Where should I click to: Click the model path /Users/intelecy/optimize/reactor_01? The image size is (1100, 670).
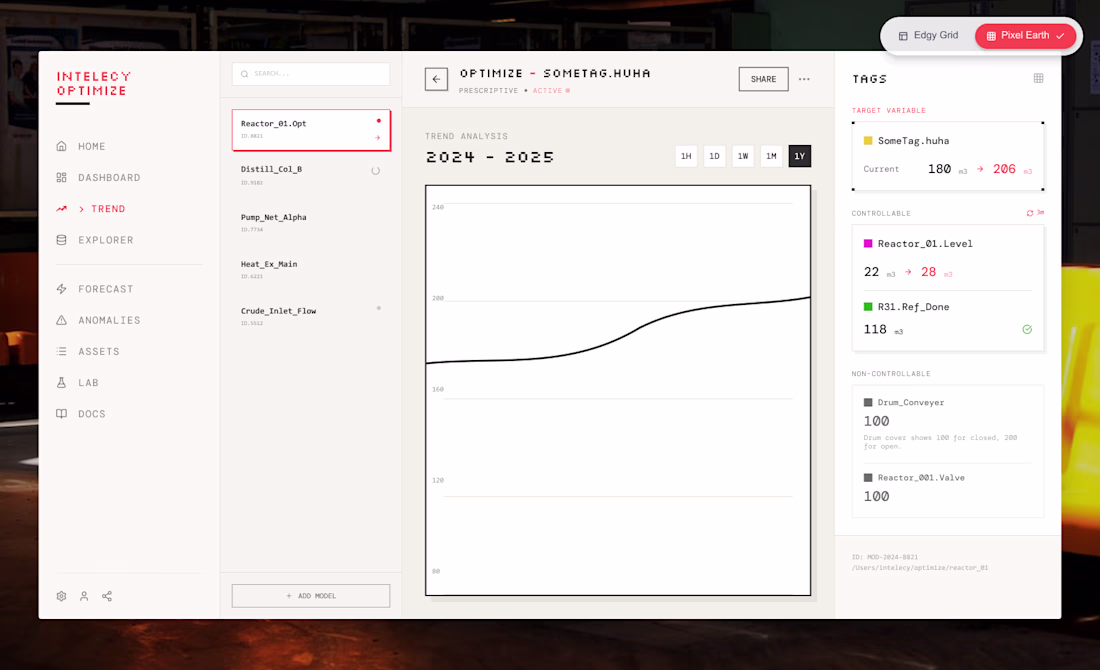(920, 568)
